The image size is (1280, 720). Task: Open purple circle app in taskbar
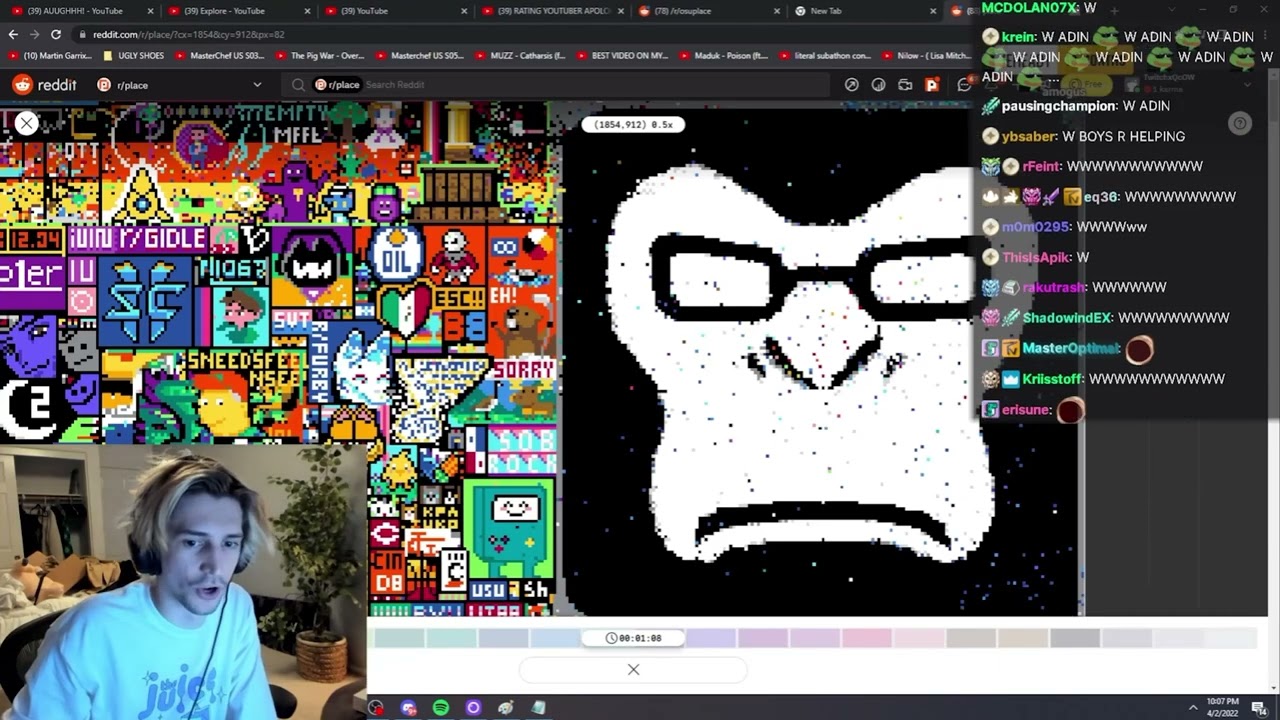pyautogui.click(x=473, y=708)
